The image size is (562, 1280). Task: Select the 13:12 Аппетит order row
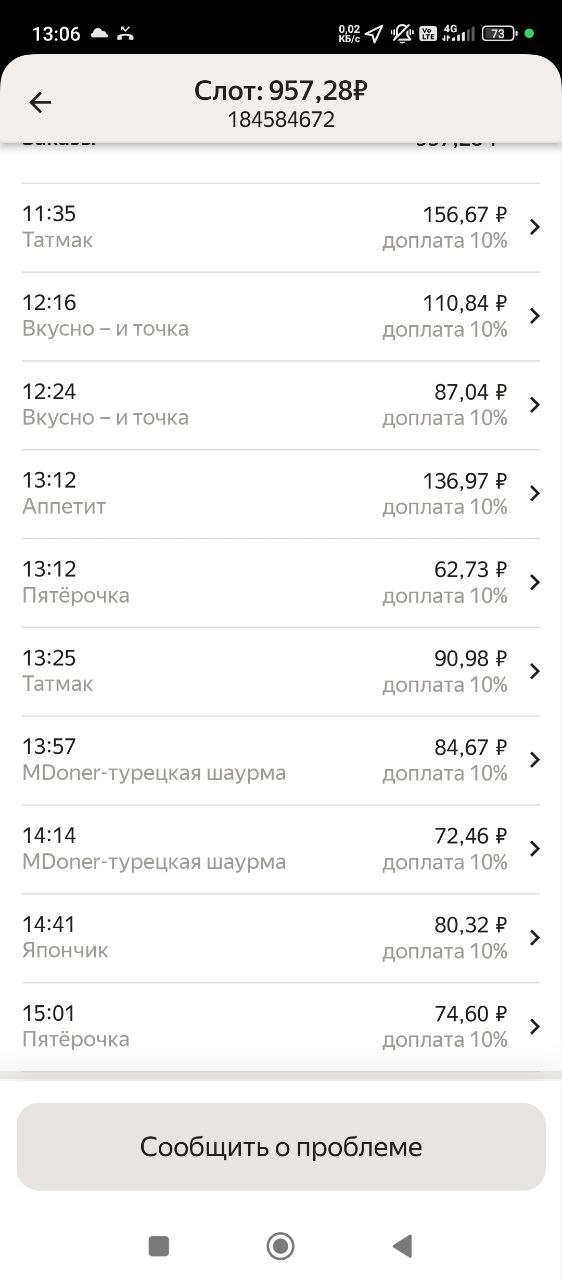(281, 494)
